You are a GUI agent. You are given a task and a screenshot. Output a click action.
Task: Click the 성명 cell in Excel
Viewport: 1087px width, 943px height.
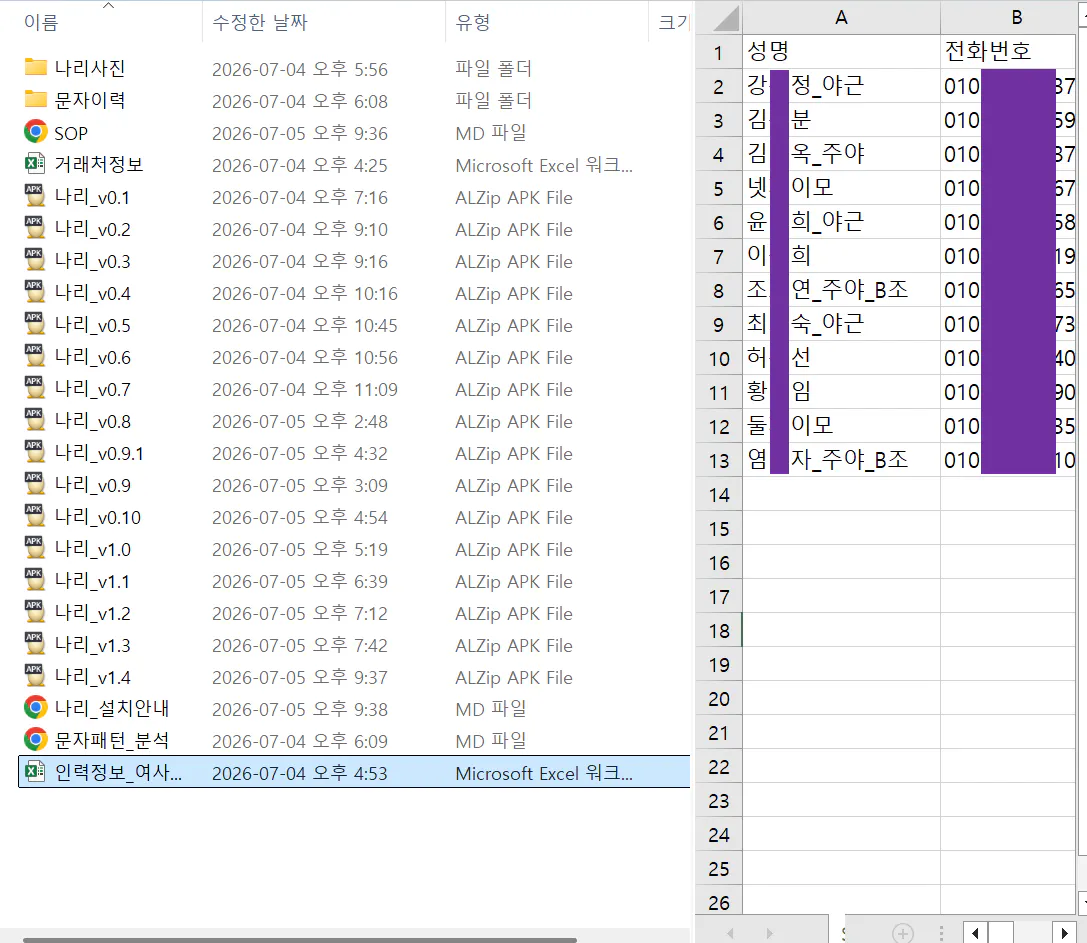(x=841, y=51)
